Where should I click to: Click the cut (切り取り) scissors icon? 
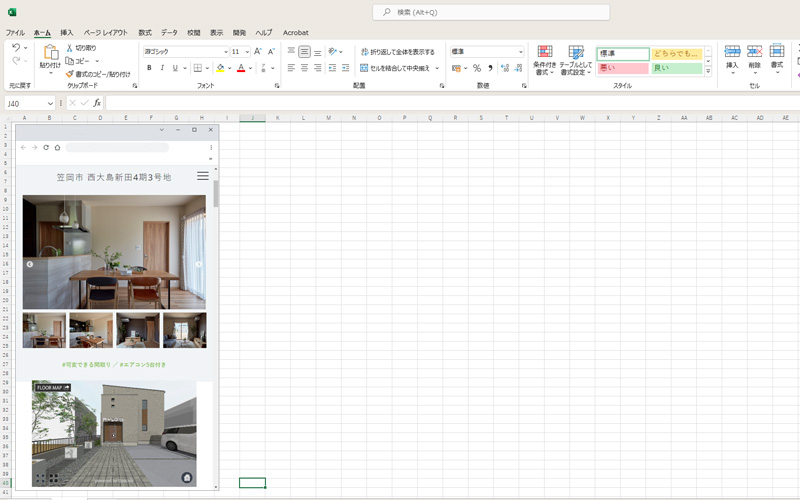click(x=69, y=47)
